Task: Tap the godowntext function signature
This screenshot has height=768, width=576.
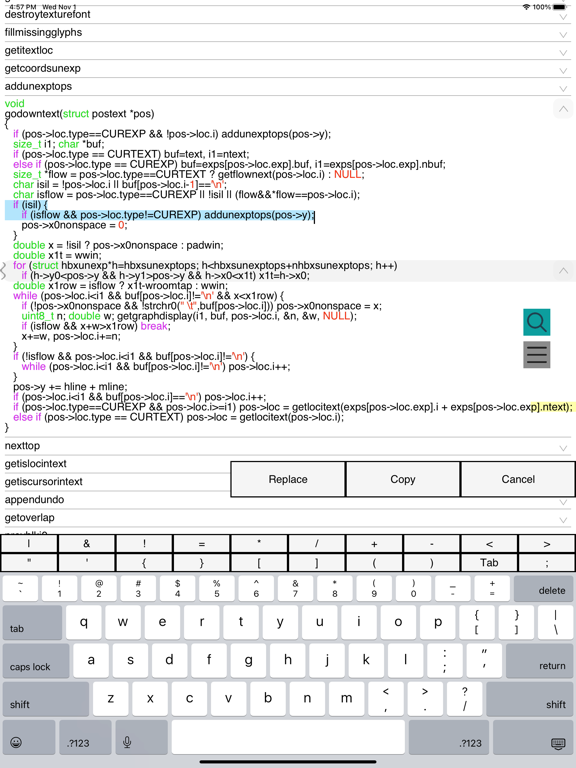Action: pos(79,114)
